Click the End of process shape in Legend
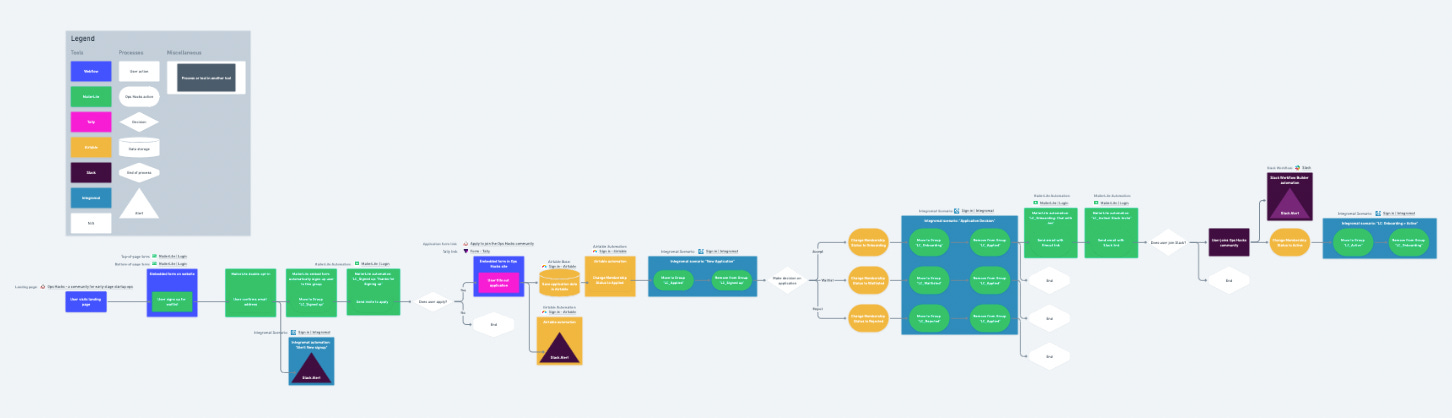This screenshot has width=1452, height=418. pyautogui.click(x=139, y=172)
